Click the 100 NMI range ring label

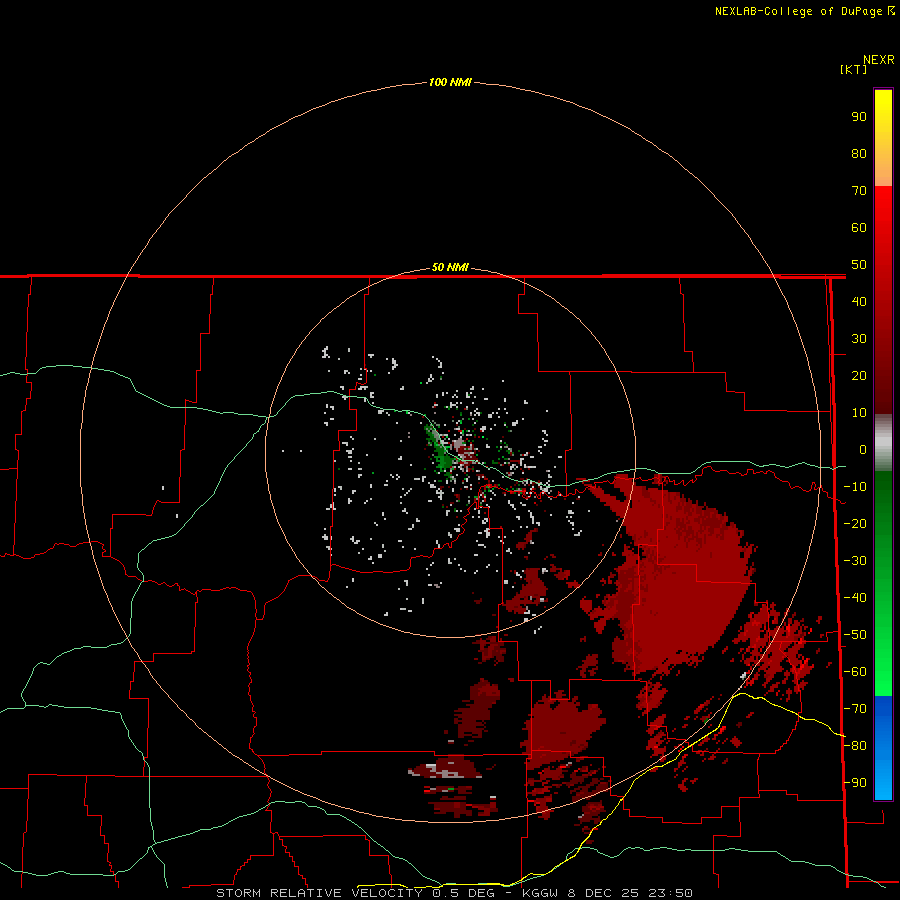[450, 82]
